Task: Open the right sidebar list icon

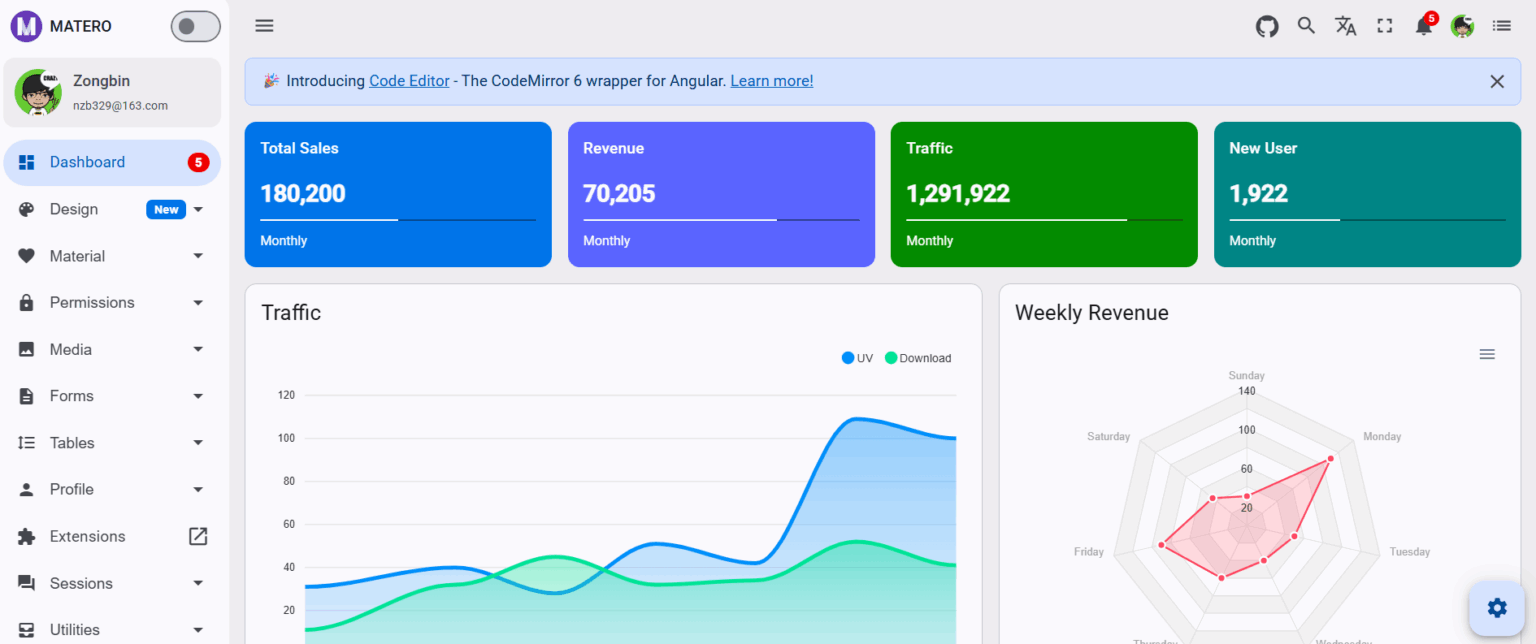Action: [1501, 26]
